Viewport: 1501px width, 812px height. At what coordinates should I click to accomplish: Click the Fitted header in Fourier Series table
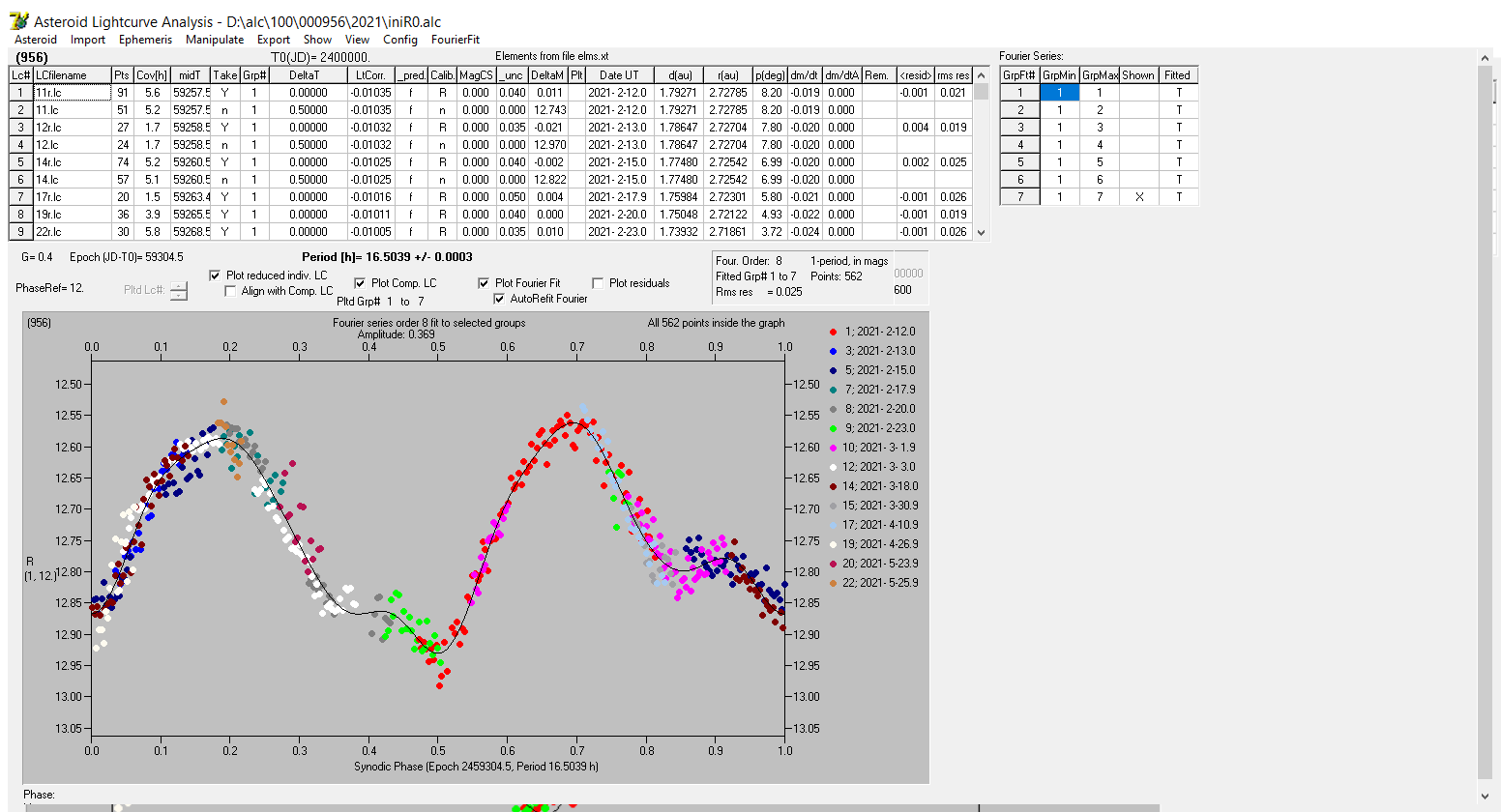[1178, 75]
